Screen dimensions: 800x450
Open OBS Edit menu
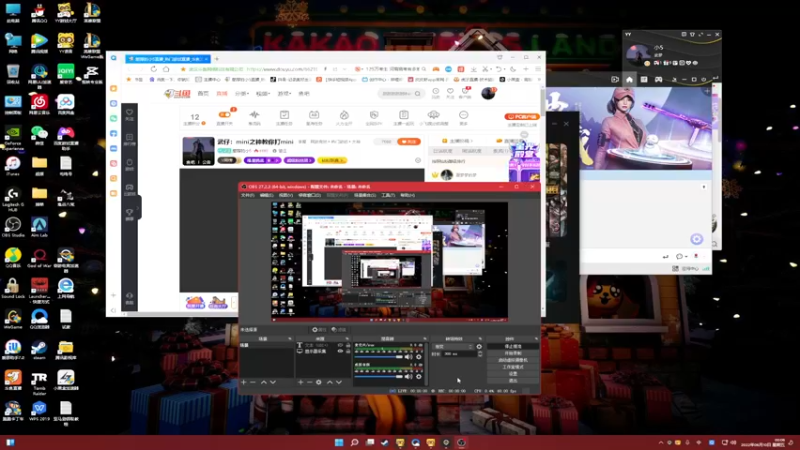pyautogui.click(x=266, y=195)
